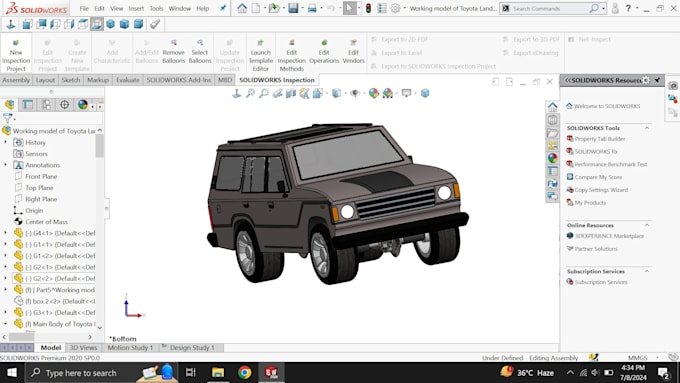The width and height of the screenshot is (680, 383).
Task: Open Copy Settings Wizard
Action: [601, 190]
